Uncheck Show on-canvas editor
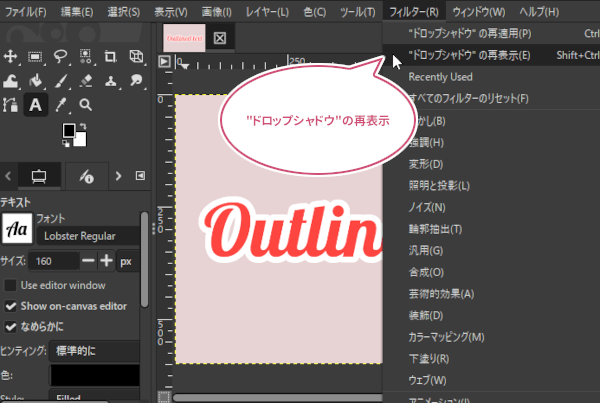The height and width of the screenshot is (403, 600). click(x=11, y=305)
